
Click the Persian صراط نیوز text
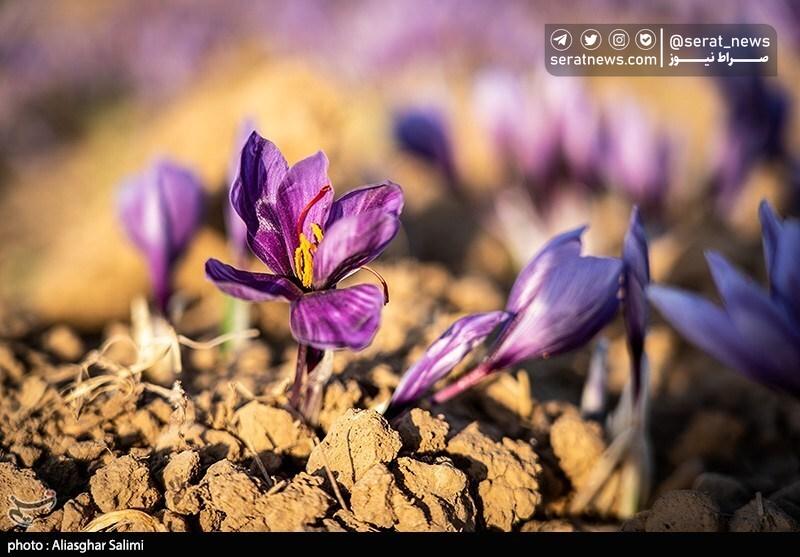pos(719,61)
